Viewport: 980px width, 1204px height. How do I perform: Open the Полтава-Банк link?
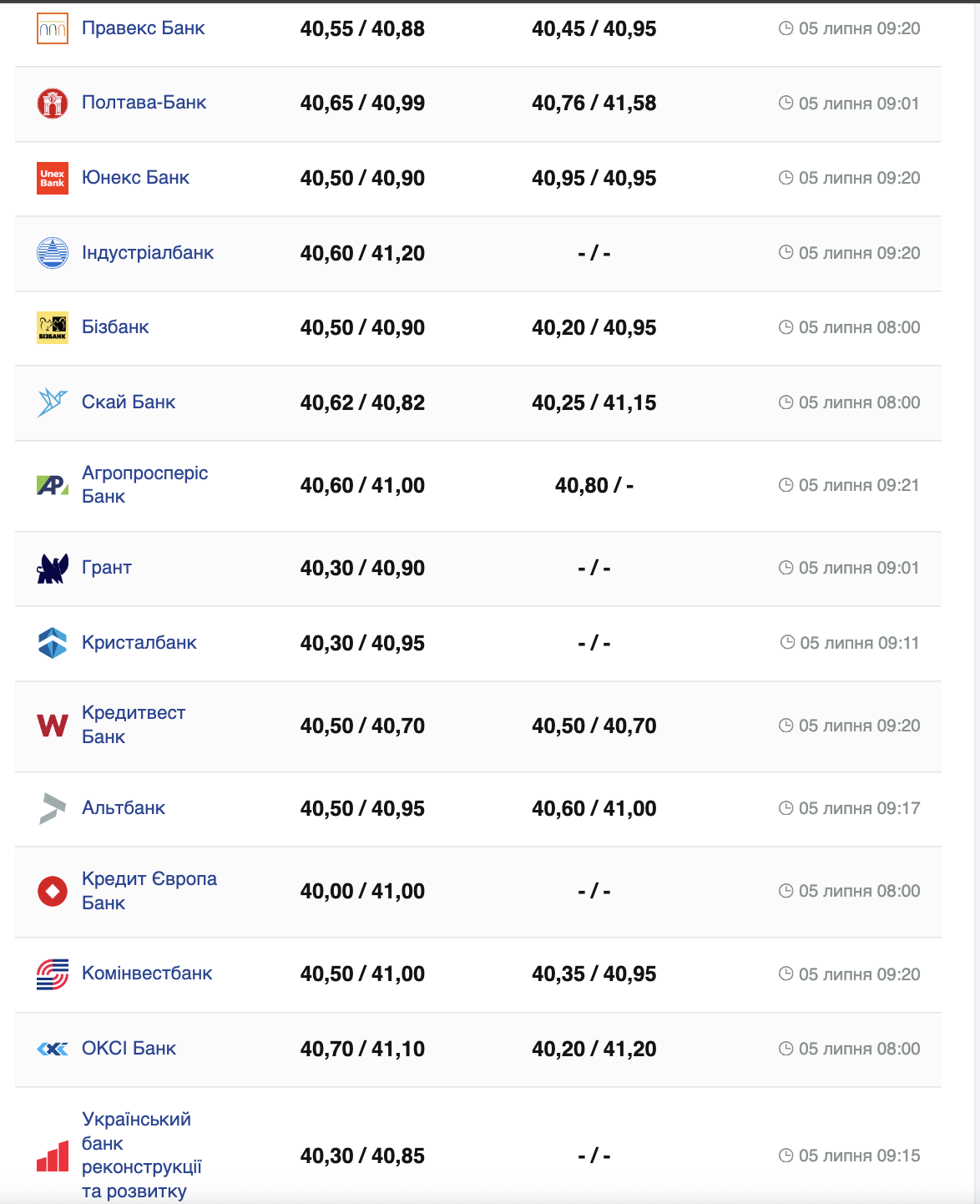[144, 103]
